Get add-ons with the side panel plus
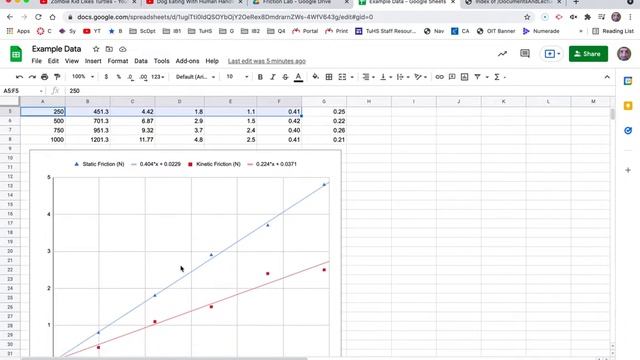Image resolution: width=640 pixels, height=360 pixels. click(x=628, y=170)
